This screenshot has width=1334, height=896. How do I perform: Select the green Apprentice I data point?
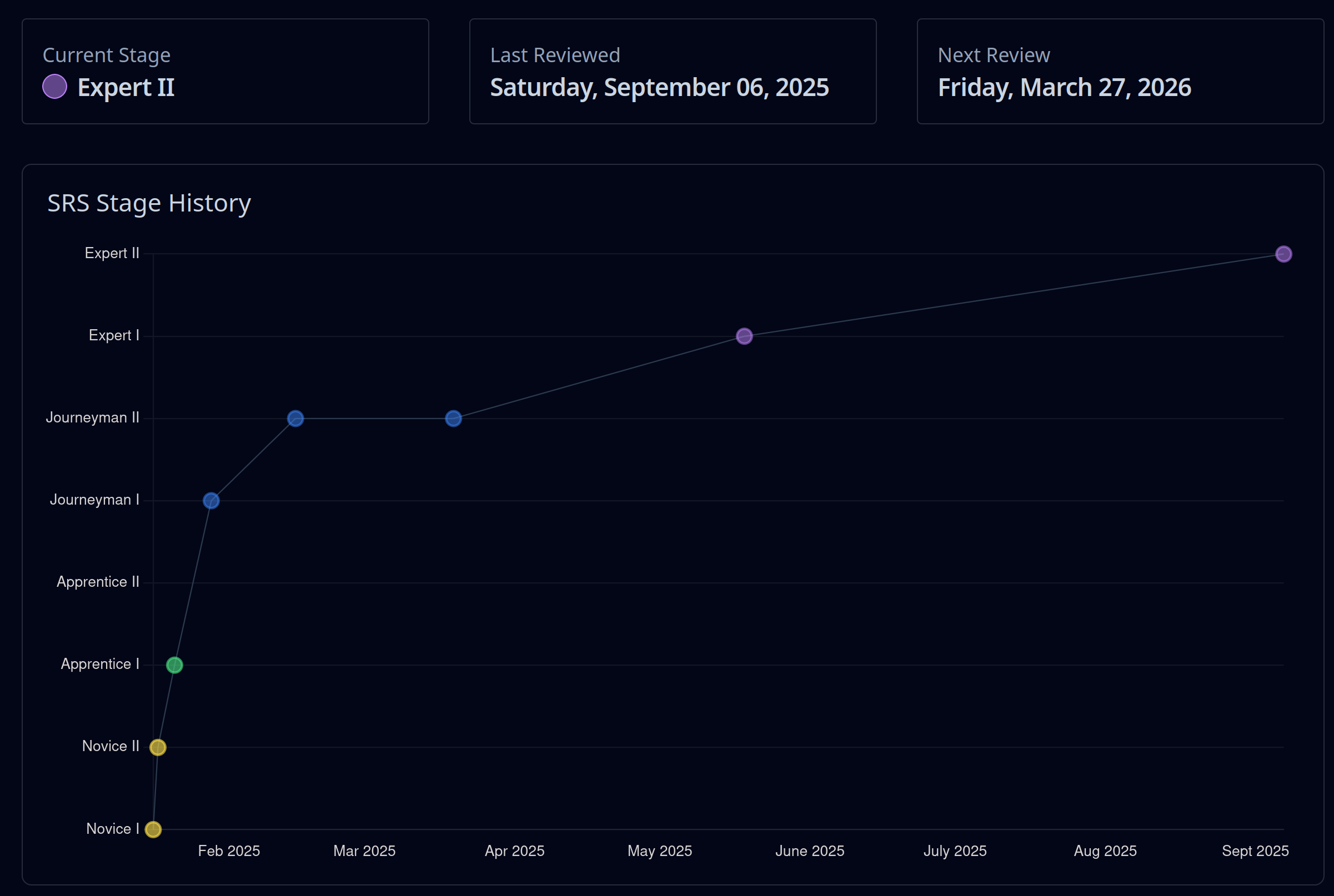(174, 665)
